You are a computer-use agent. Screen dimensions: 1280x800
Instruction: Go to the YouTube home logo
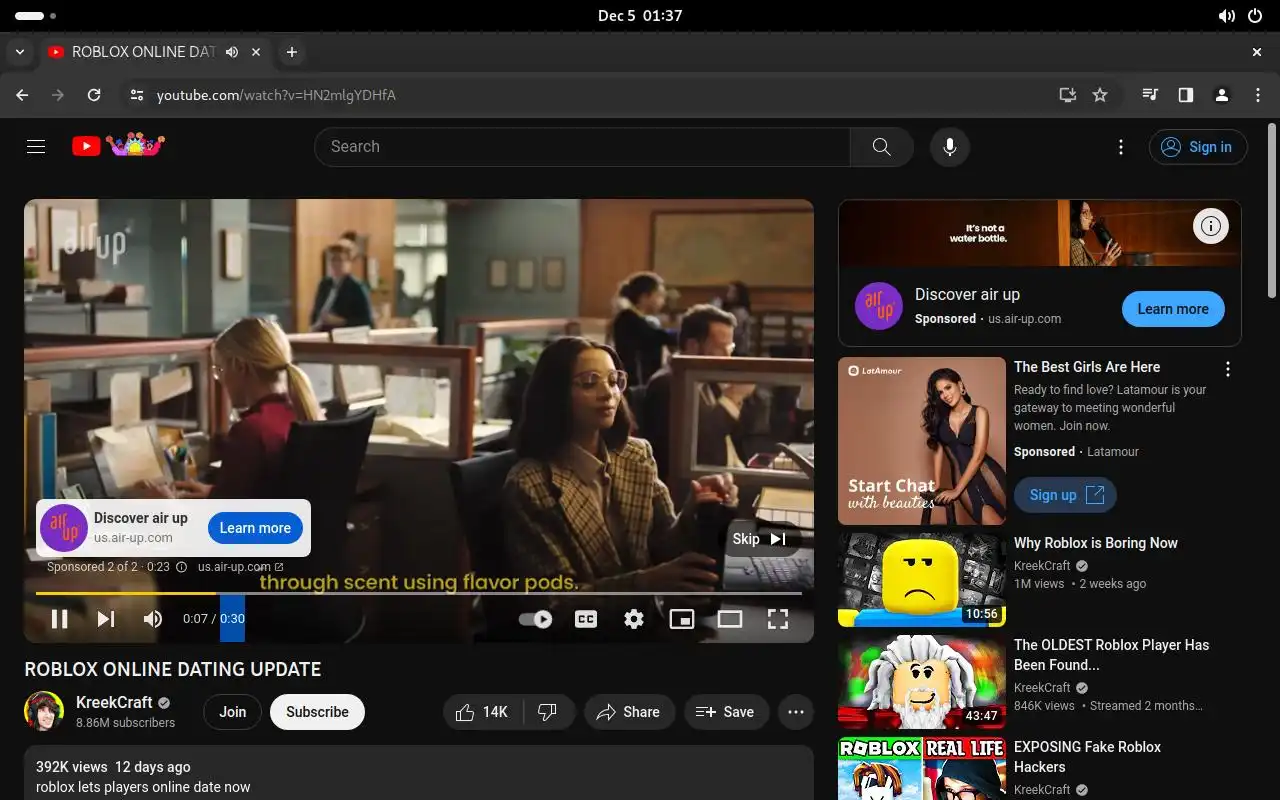[x=118, y=146]
